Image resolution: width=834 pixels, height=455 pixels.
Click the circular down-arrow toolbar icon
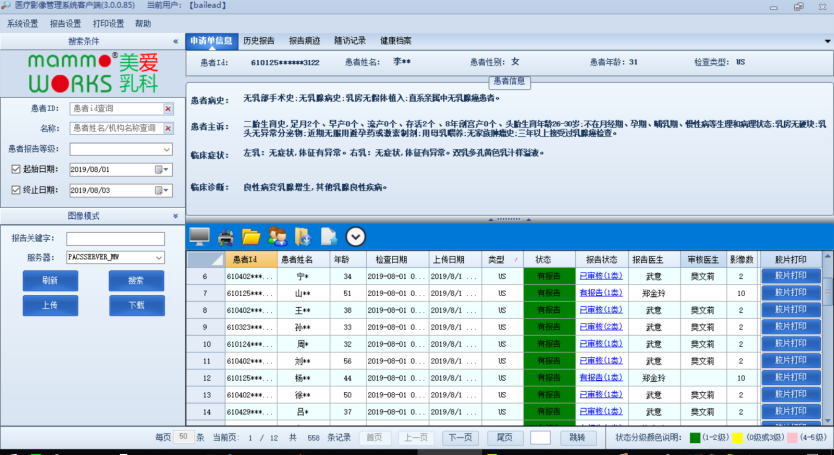coord(355,236)
